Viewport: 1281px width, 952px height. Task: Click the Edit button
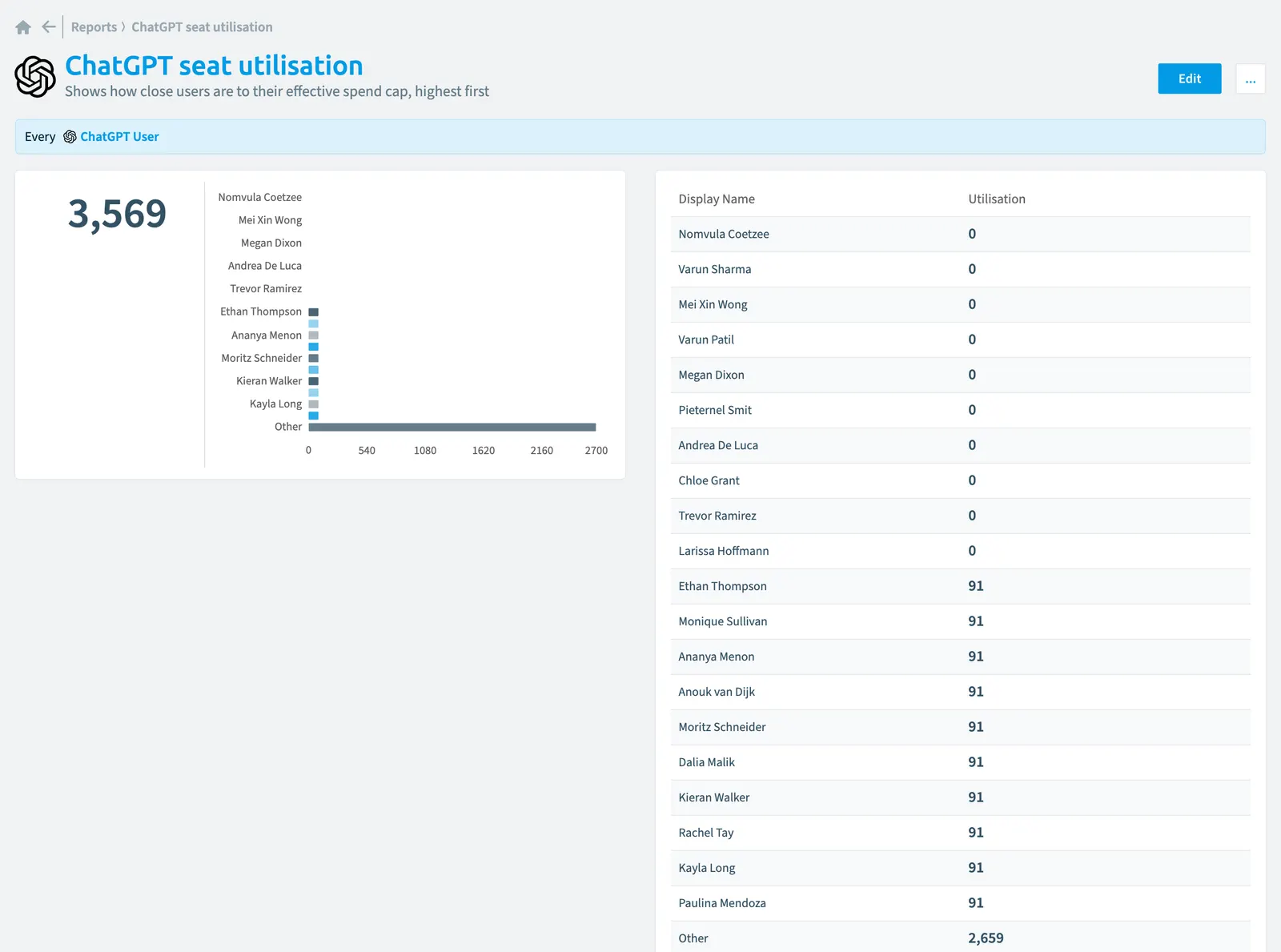pyautogui.click(x=1189, y=78)
